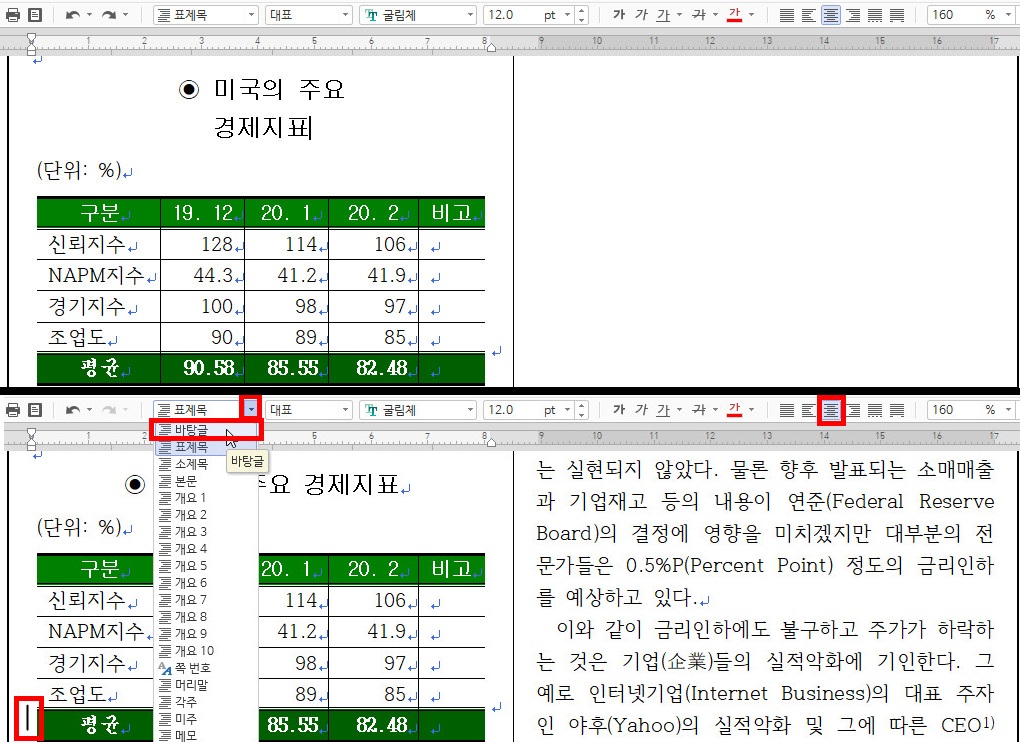Click Divide align icon (last alignment) in upper toolbar
Screen dimensions: 1020x745
(x=897, y=14)
